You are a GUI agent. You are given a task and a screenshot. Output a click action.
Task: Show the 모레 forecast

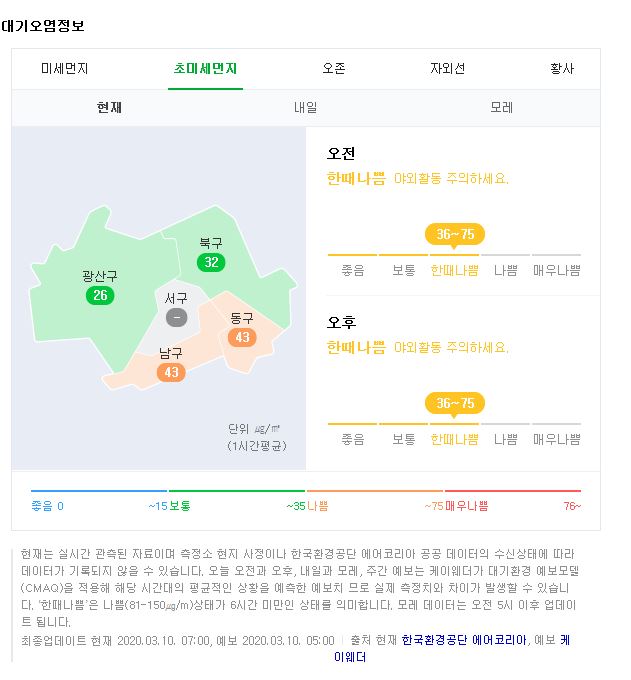[502, 108]
